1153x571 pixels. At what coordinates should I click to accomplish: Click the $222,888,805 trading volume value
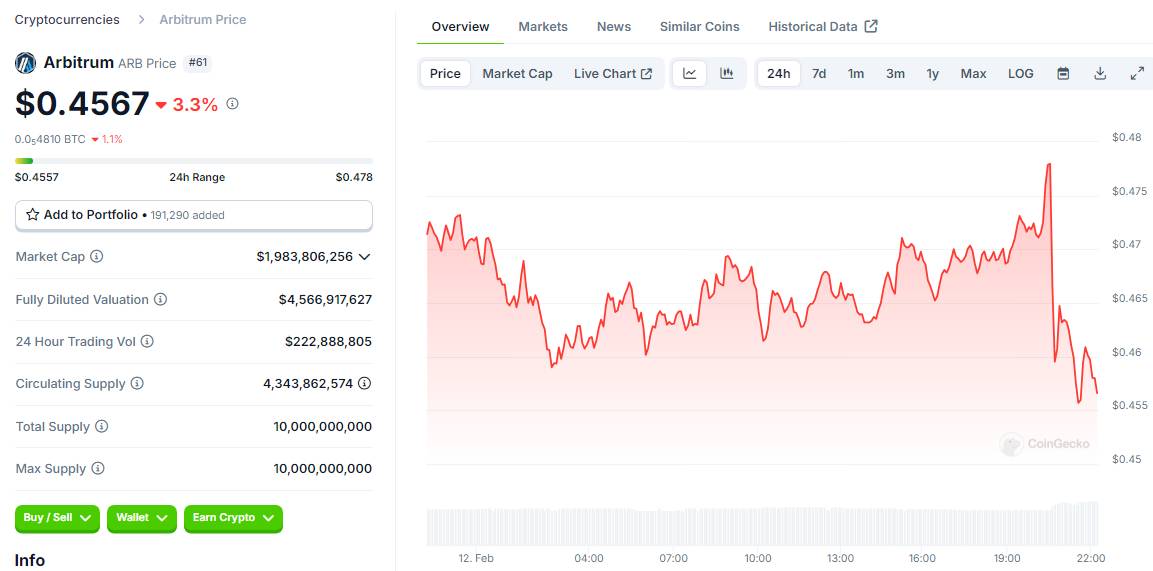pyautogui.click(x=328, y=341)
